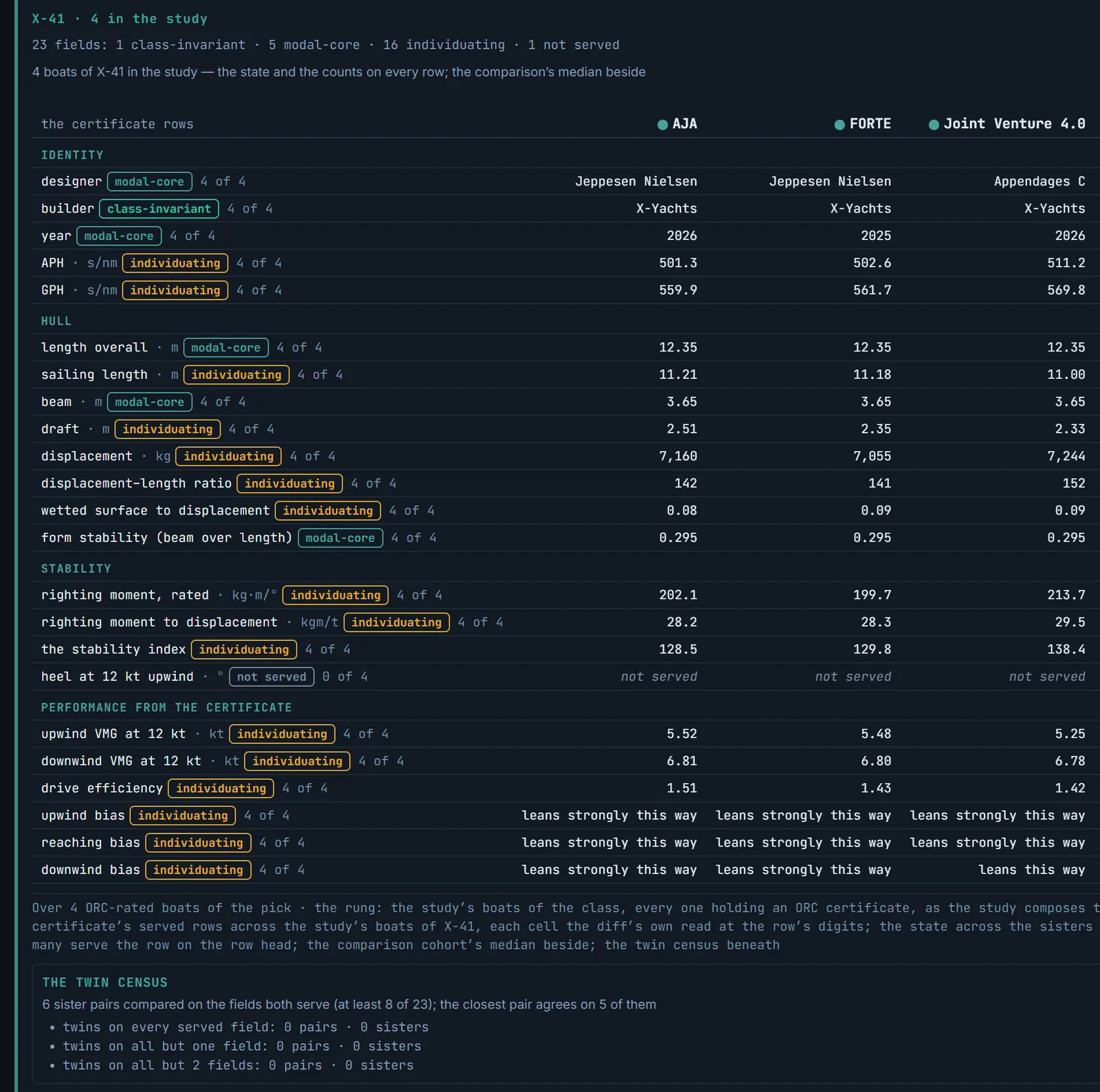This screenshot has height=1092, width=1100.
Task: Click righting moment rated value 213.7
Action: click(x=1066, y=595)
